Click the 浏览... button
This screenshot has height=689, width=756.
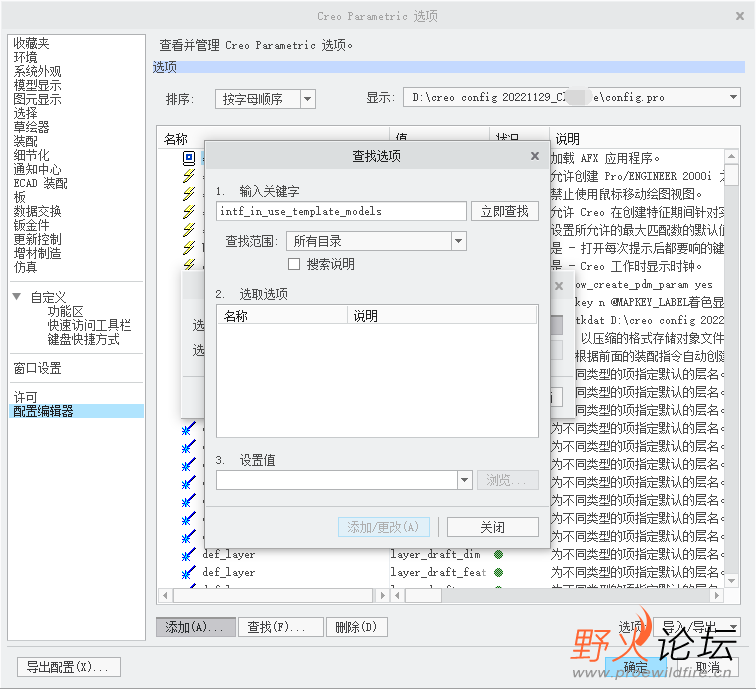(x=507, y=480)
